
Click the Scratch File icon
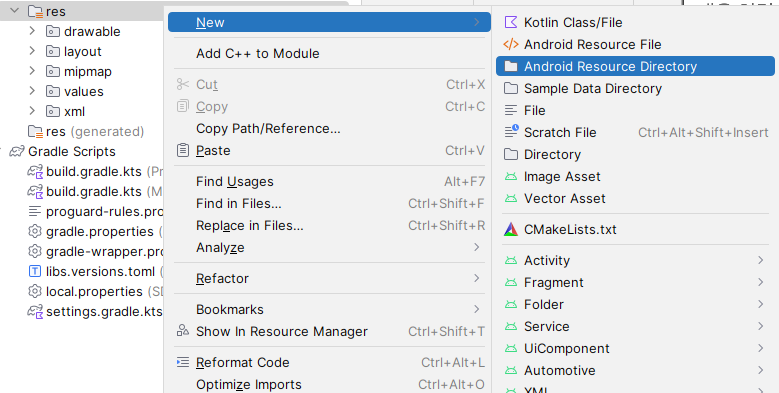point(511,132)
